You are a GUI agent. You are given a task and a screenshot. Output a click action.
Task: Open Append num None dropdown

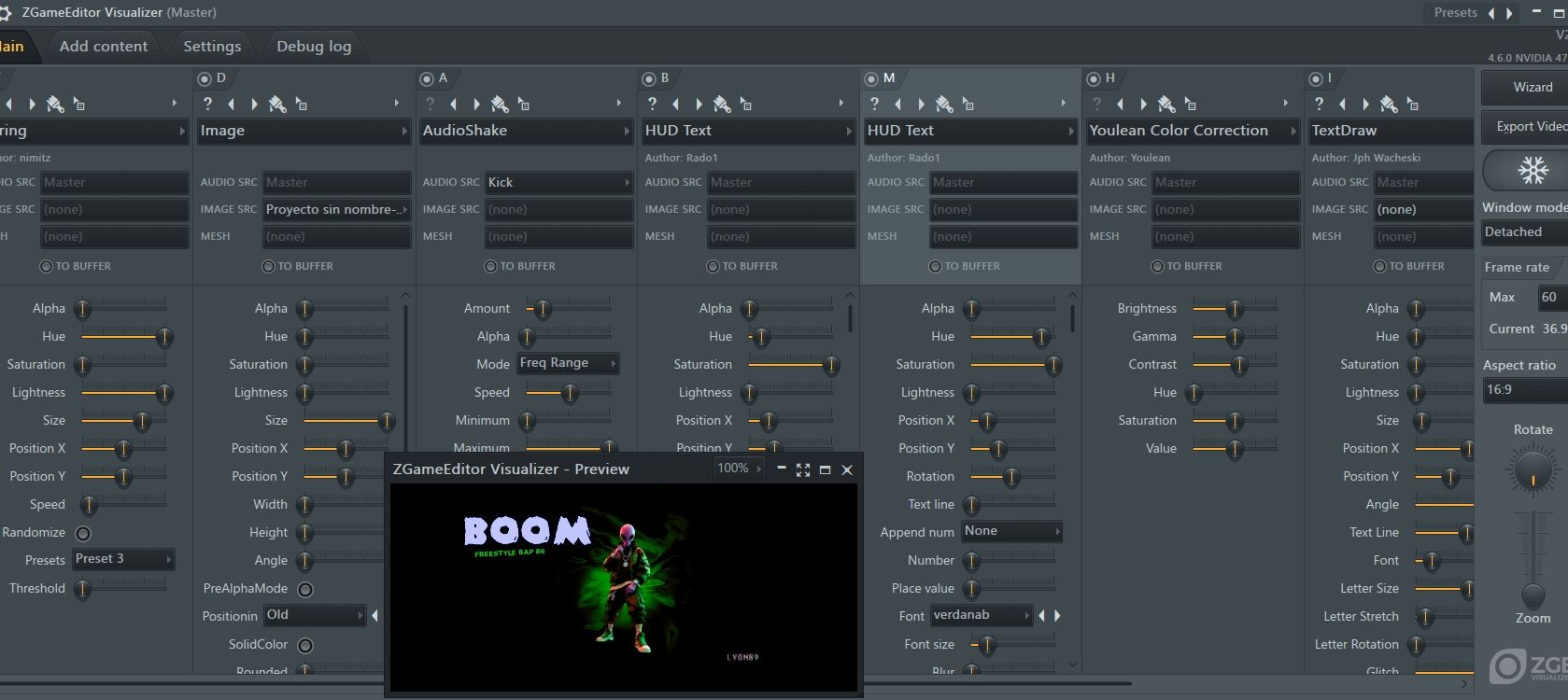coord(1012,531)
